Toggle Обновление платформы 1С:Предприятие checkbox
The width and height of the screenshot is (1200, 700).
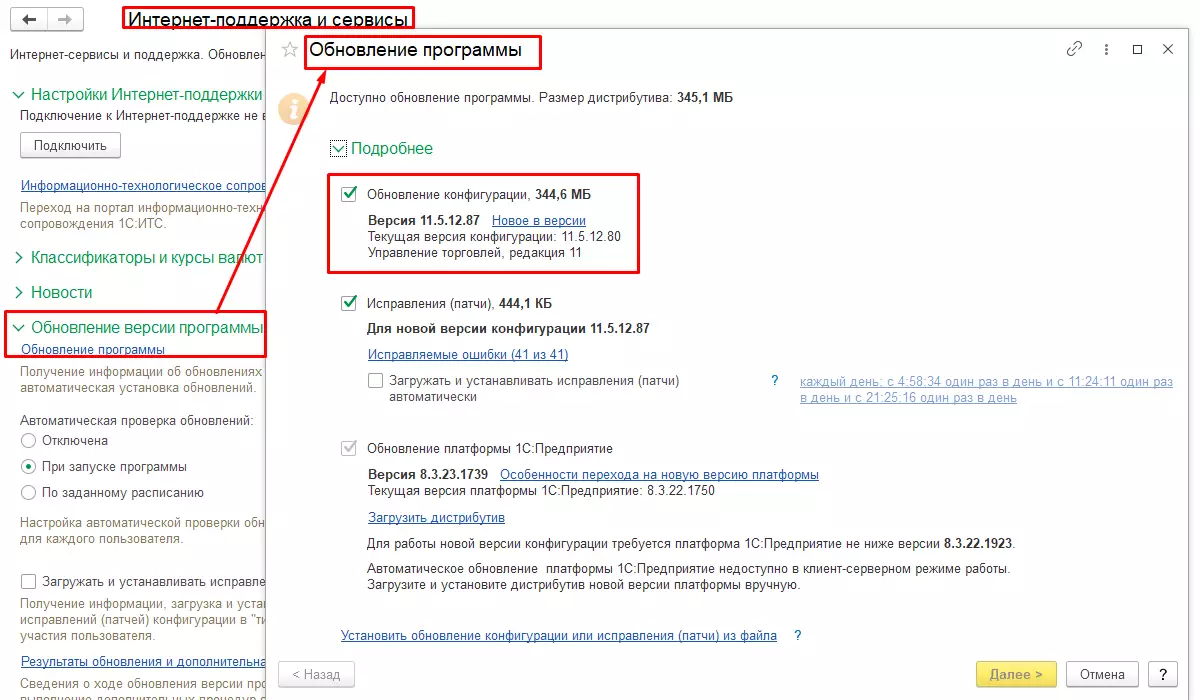click(x=349, y=448)
